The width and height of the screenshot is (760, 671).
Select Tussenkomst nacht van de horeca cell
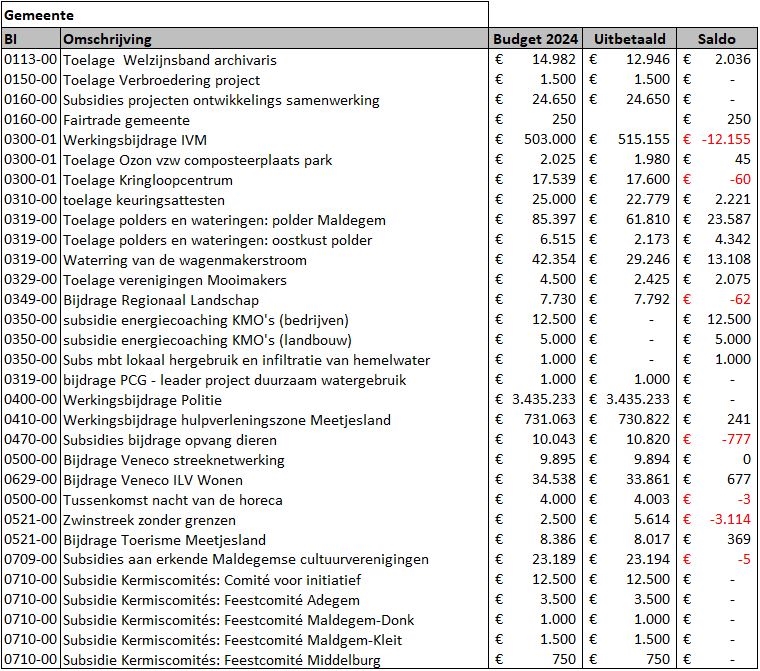tap(274, 500)
